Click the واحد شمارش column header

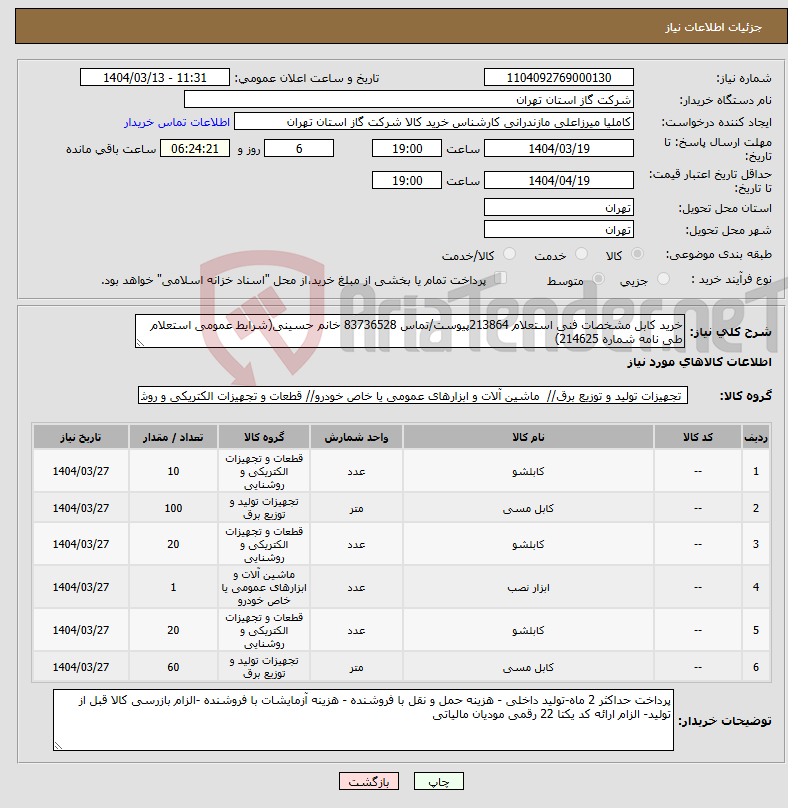(356, 437)
